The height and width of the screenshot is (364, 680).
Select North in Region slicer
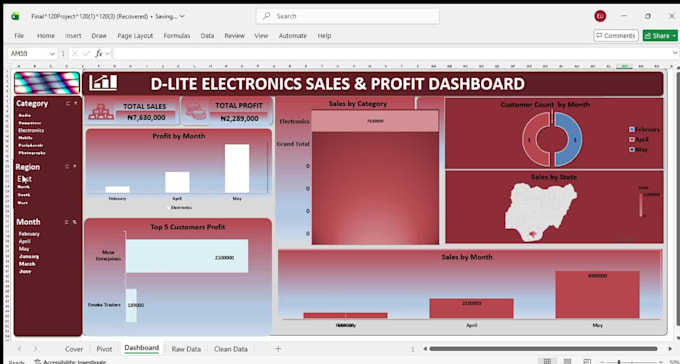(x=24, y=187)
